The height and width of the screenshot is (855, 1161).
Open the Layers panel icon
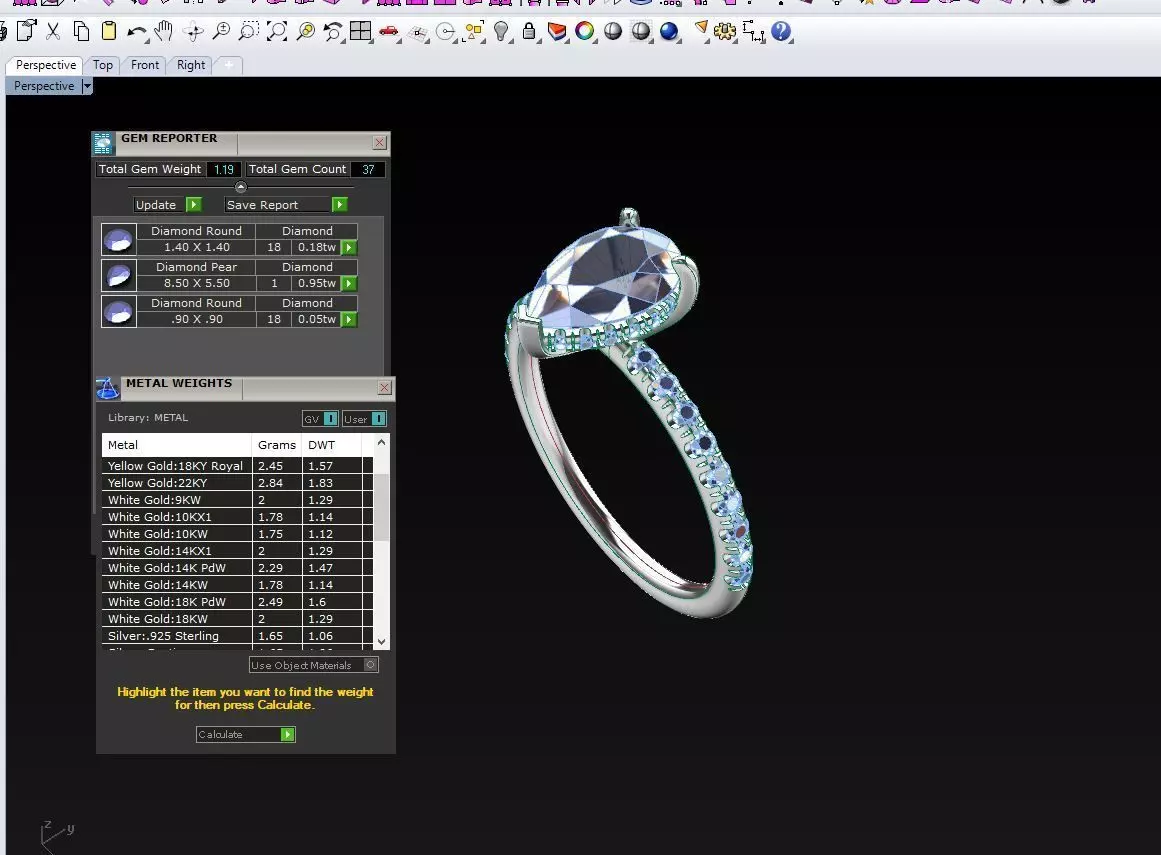(557, 31)
